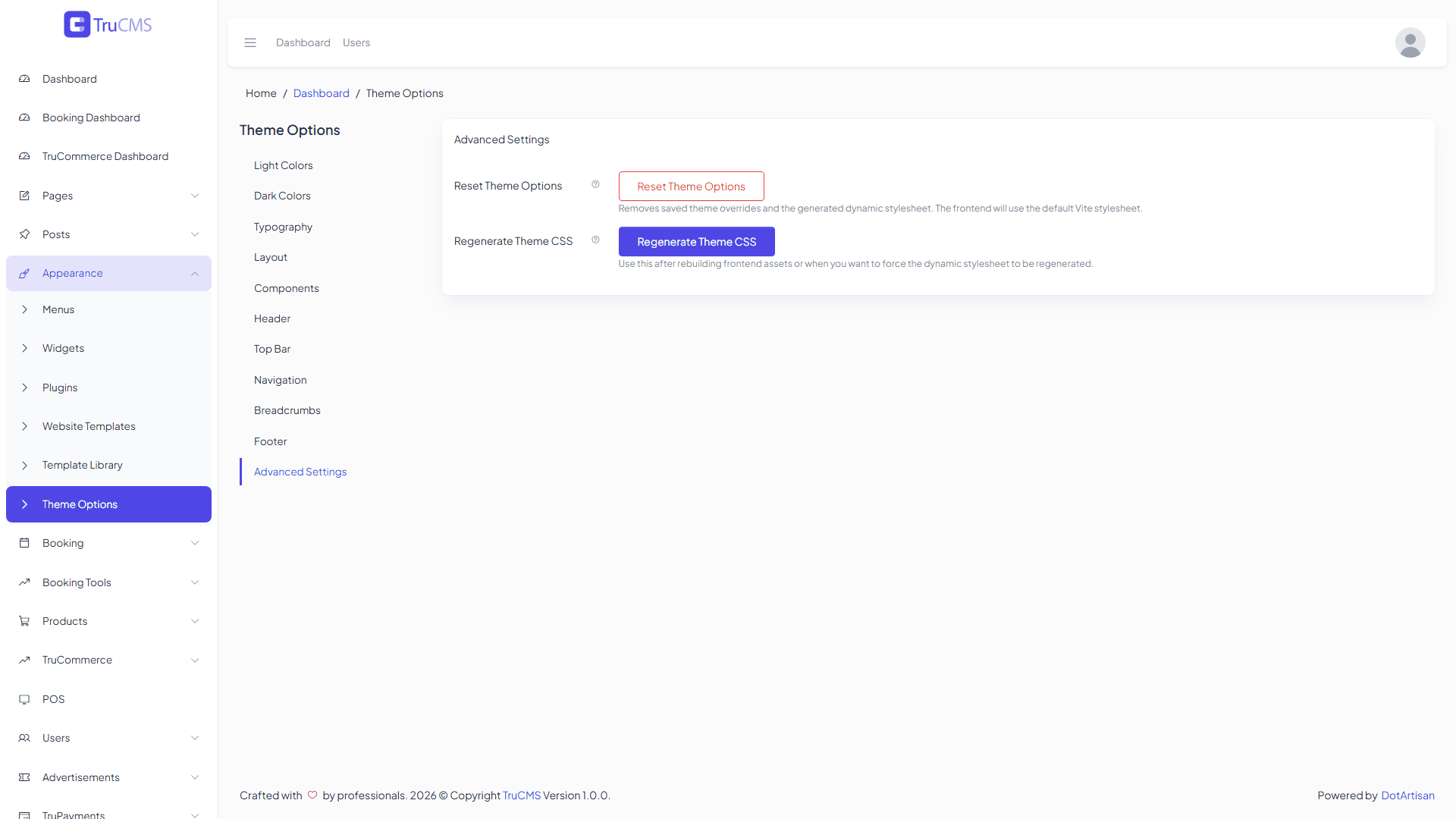Click the TruCommerce Dashboard sidebar icon
Screen dimensions: 1456x819
pyautogui.click(x=24, y=156)
